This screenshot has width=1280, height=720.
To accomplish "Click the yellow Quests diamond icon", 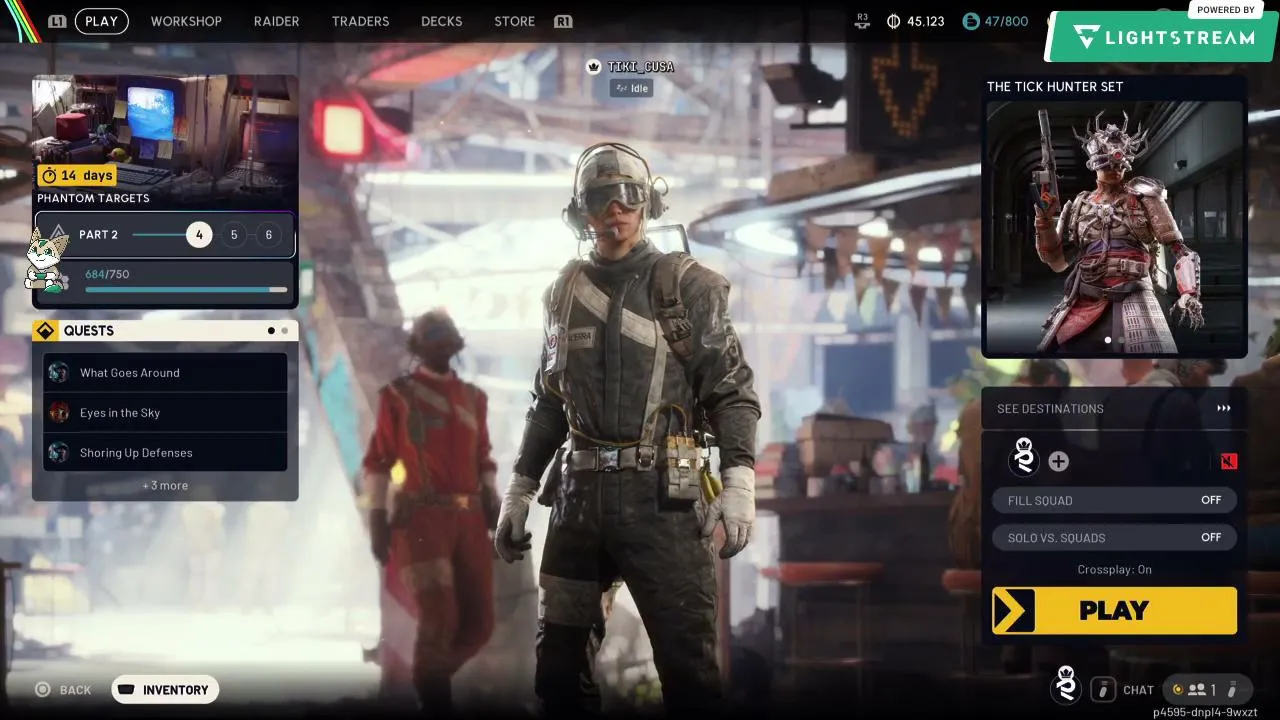I will click(45, 331).
